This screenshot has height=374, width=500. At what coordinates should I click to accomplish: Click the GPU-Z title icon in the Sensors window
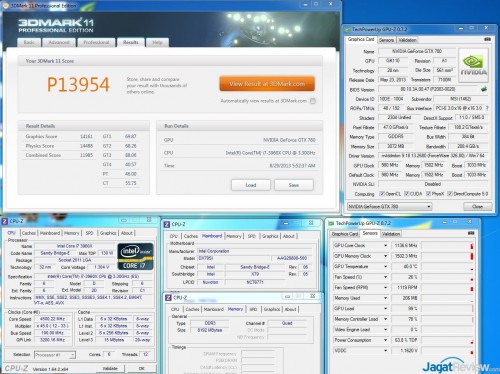click(x=331, y=223)
